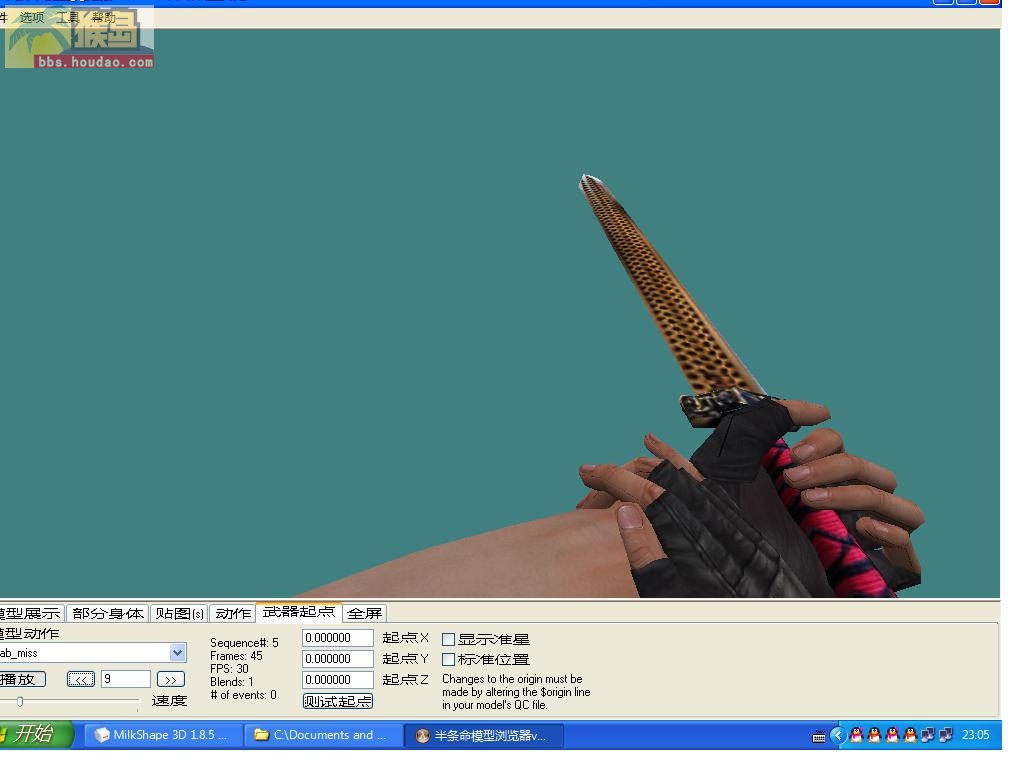Click the FPS: 30 info text

tap(229, 669)
